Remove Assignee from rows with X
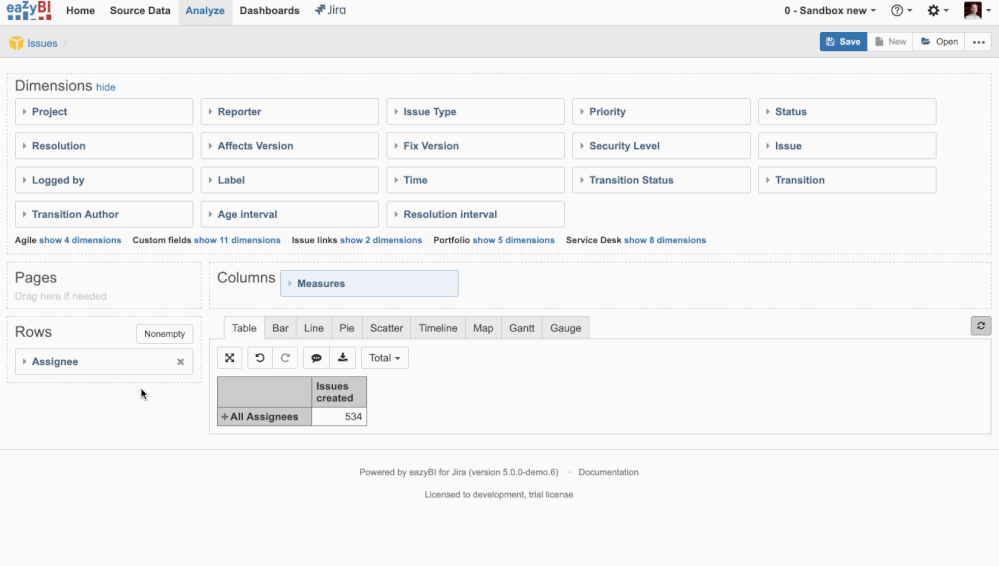Image resolution: width=999 pixels, height=566 pixels. [180, 362]
